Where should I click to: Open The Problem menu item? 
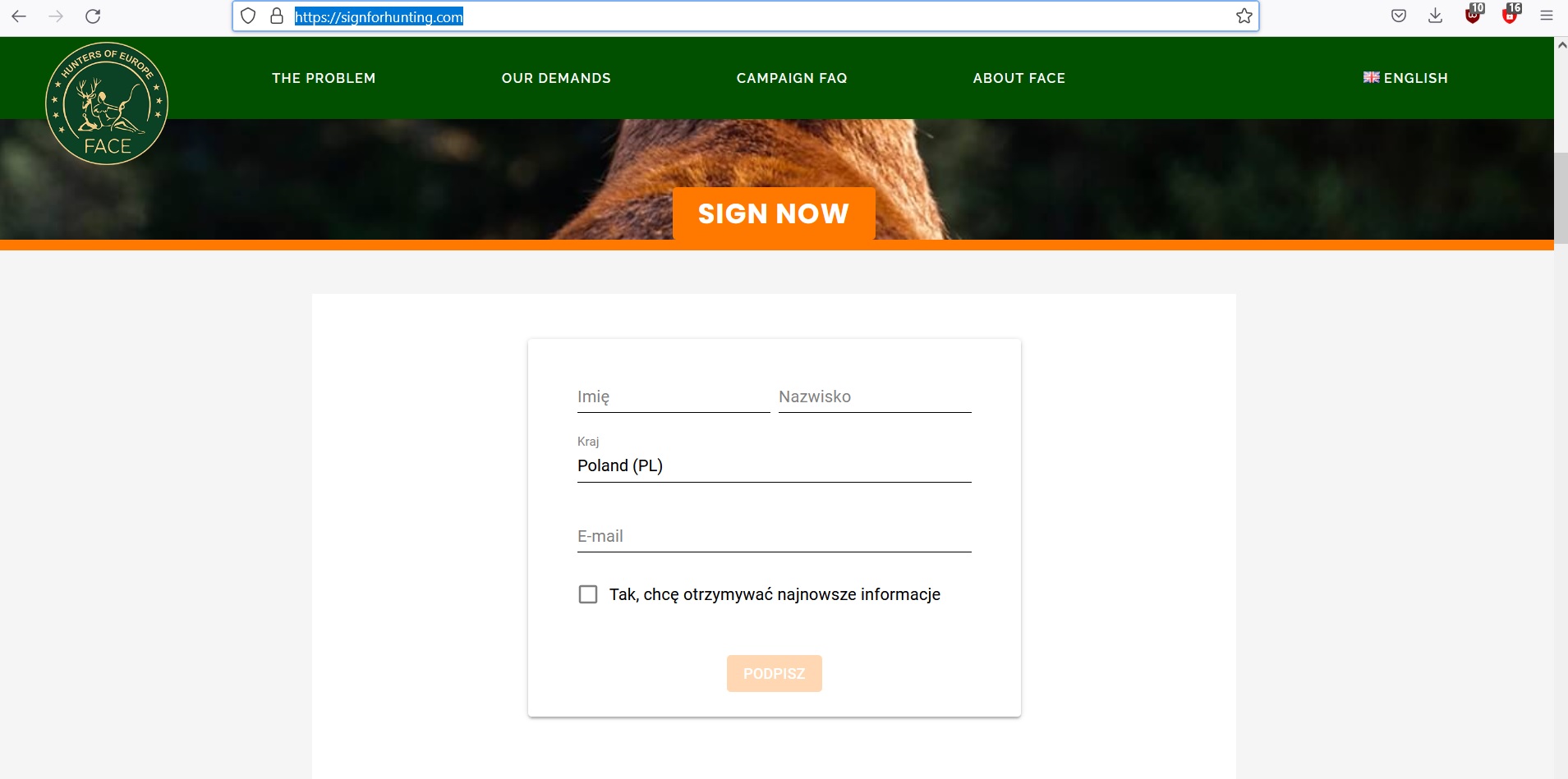324,78
